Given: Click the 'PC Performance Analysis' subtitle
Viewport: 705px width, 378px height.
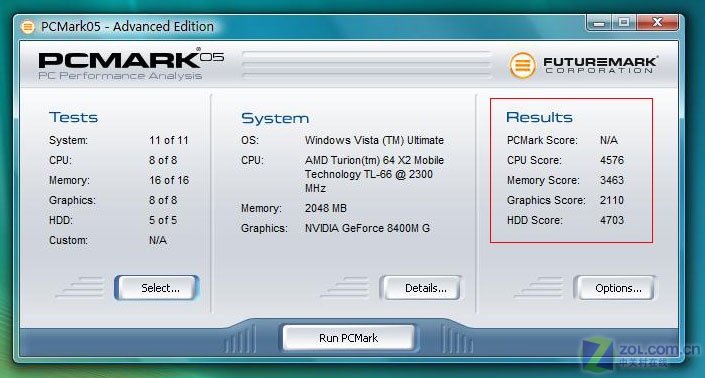Looking at the screenshot, I should (120, 76).
